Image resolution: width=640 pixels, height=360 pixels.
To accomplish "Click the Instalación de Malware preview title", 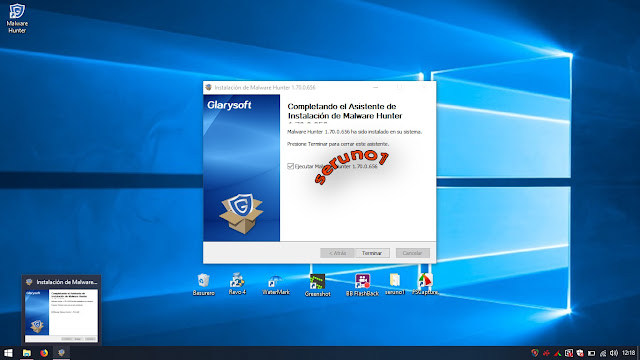I will pyautogui.click(x=67, y=282).
